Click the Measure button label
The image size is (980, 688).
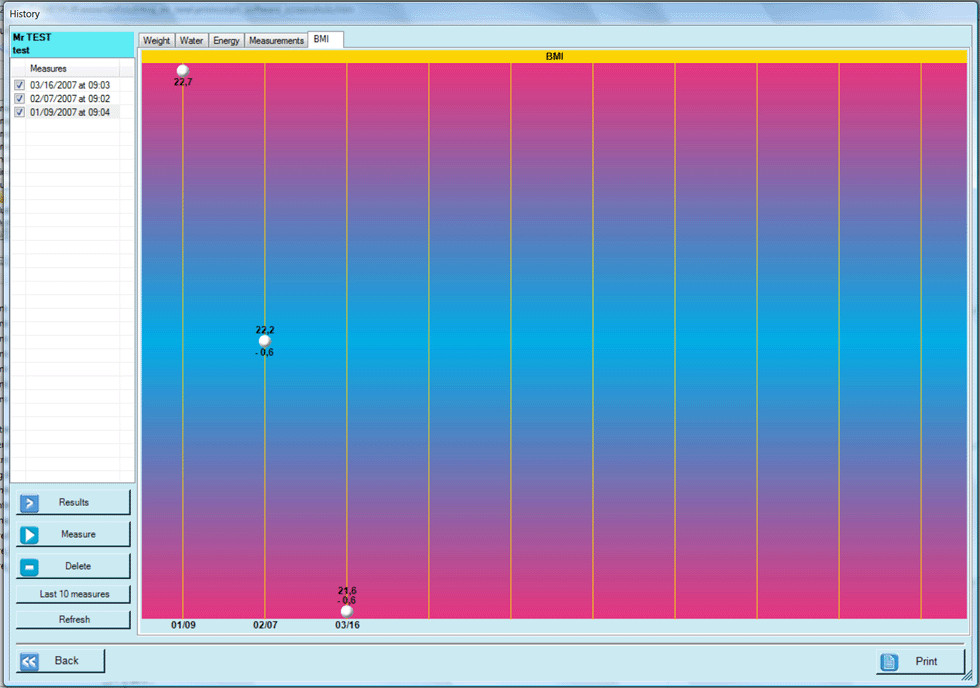(78, 534)
